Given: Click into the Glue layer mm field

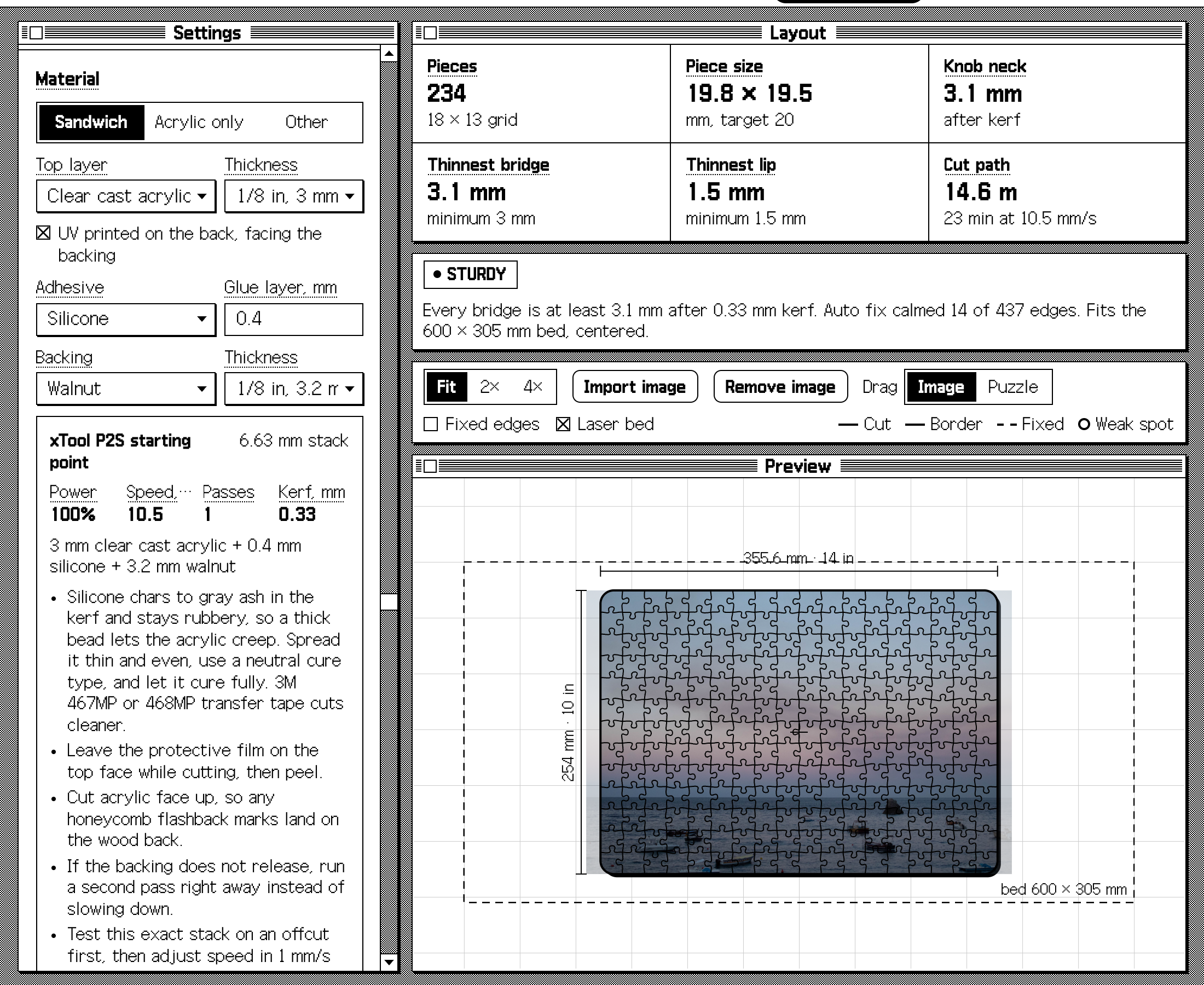Looking at the screenshot, I should click(294, 319).
